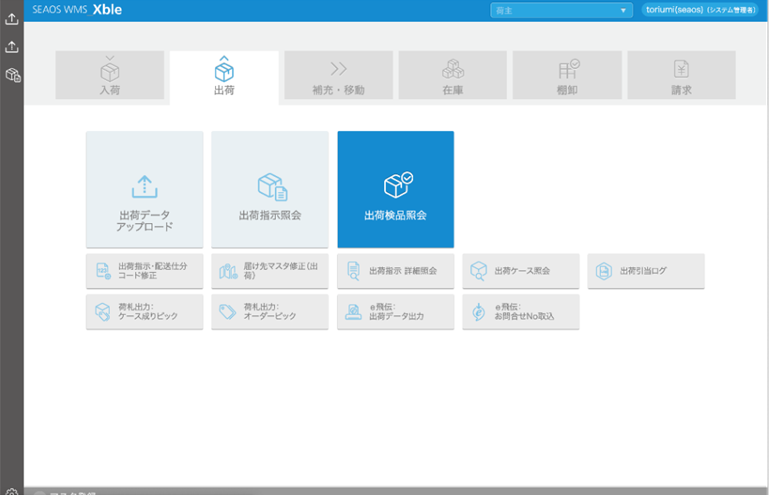Image resolution: width=769 pixels, height=495 pixels.
Task: Open the 出荷引当ログ button
Action: [x=645, y=271]
